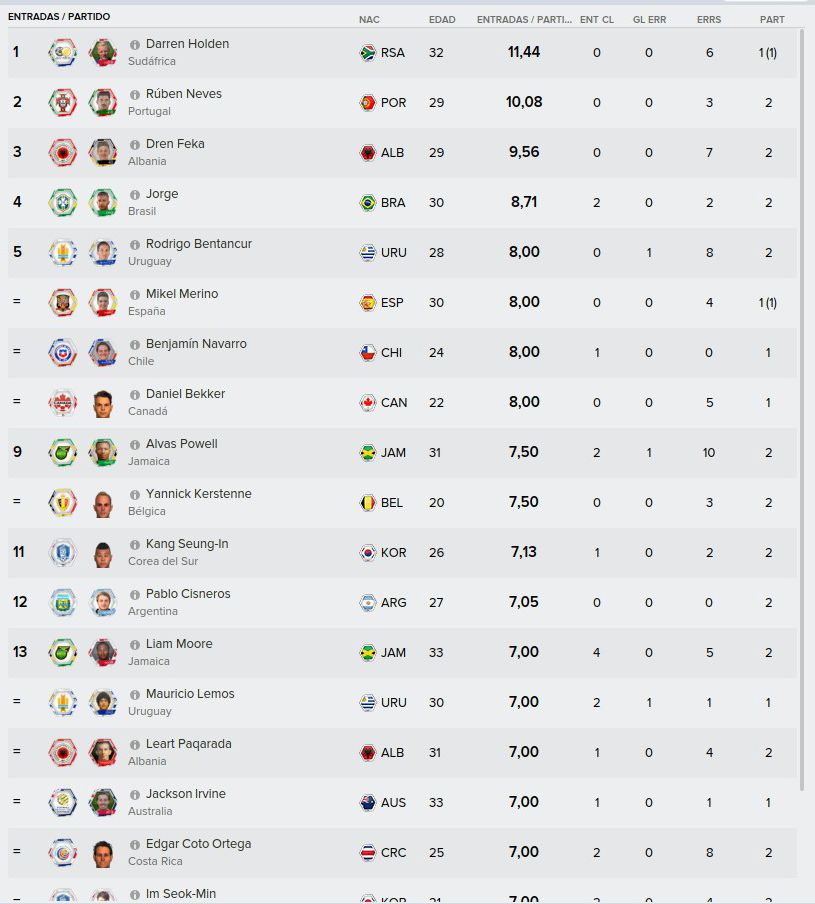Click the Brazil flag icon beside BRA

(x=367, y=202)
